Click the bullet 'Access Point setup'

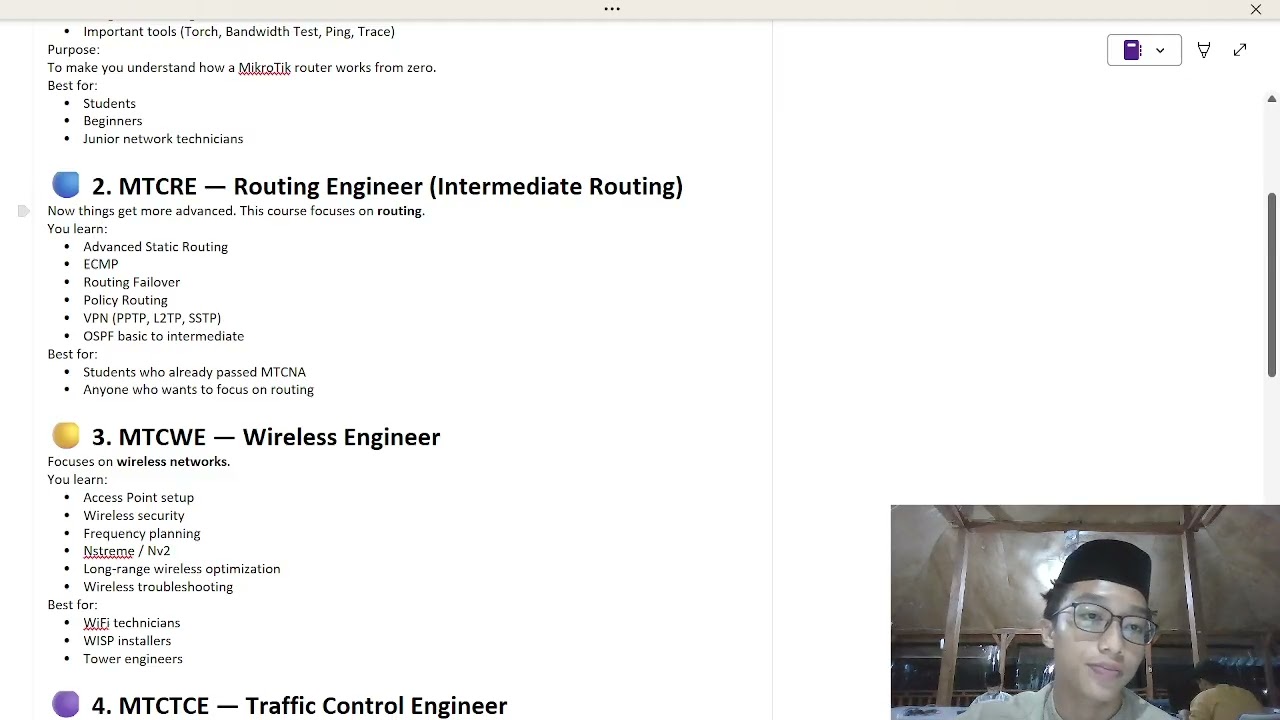[x=138, y=497]
